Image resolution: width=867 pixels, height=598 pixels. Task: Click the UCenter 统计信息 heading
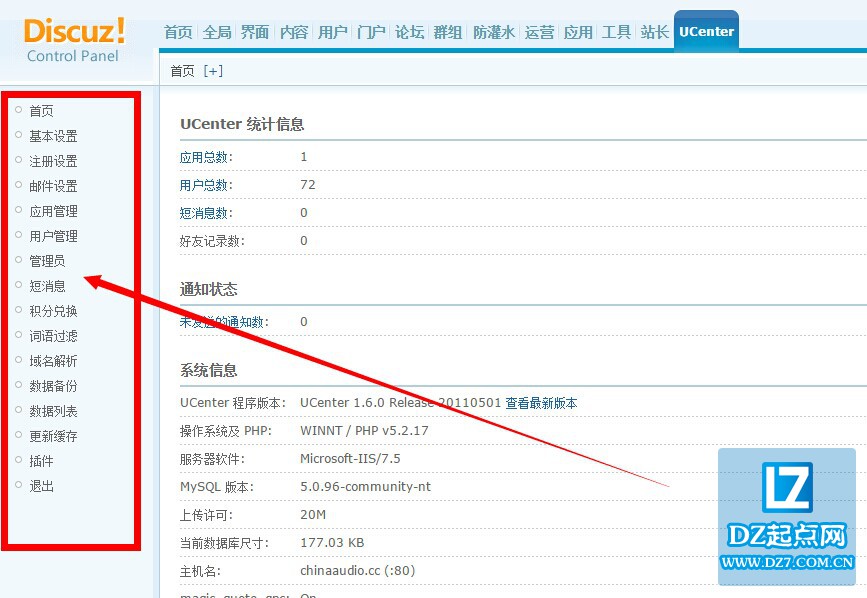pos(242,124)
